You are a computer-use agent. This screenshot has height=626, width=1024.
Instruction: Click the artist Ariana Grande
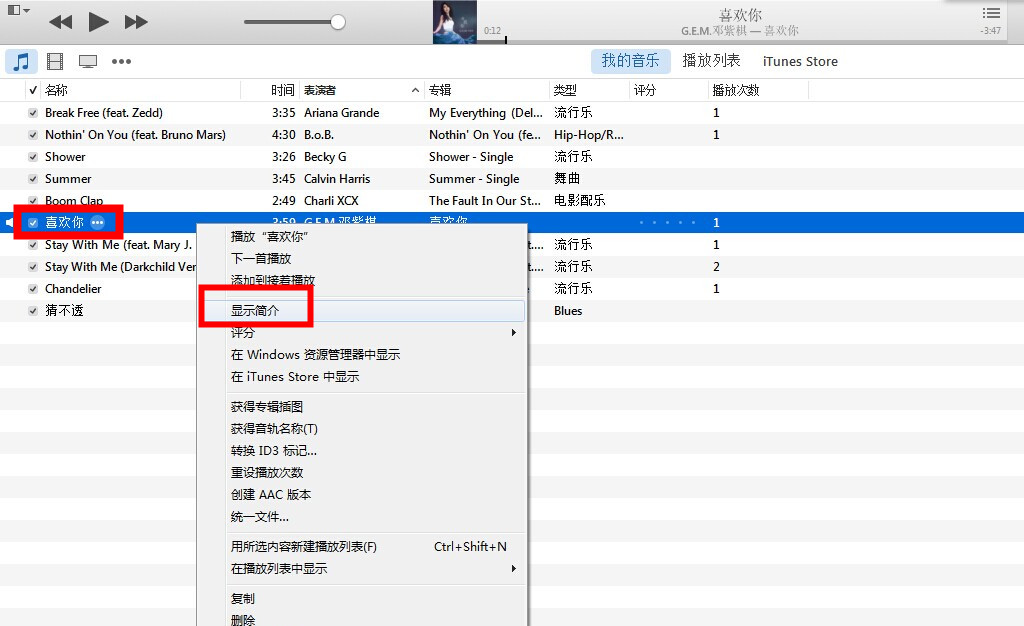(x=342, y=113)
